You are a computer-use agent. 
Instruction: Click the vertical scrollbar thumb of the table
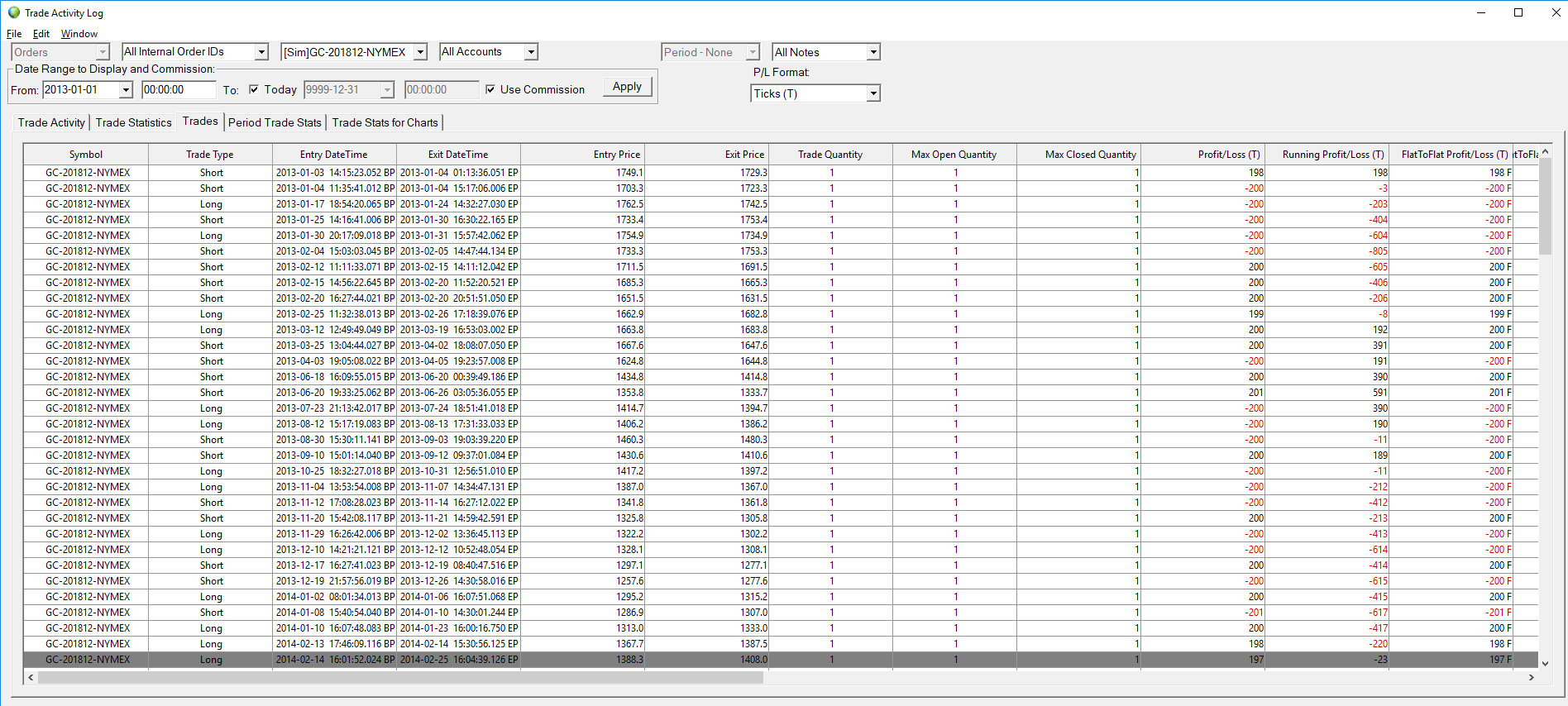pos(1545,206)
